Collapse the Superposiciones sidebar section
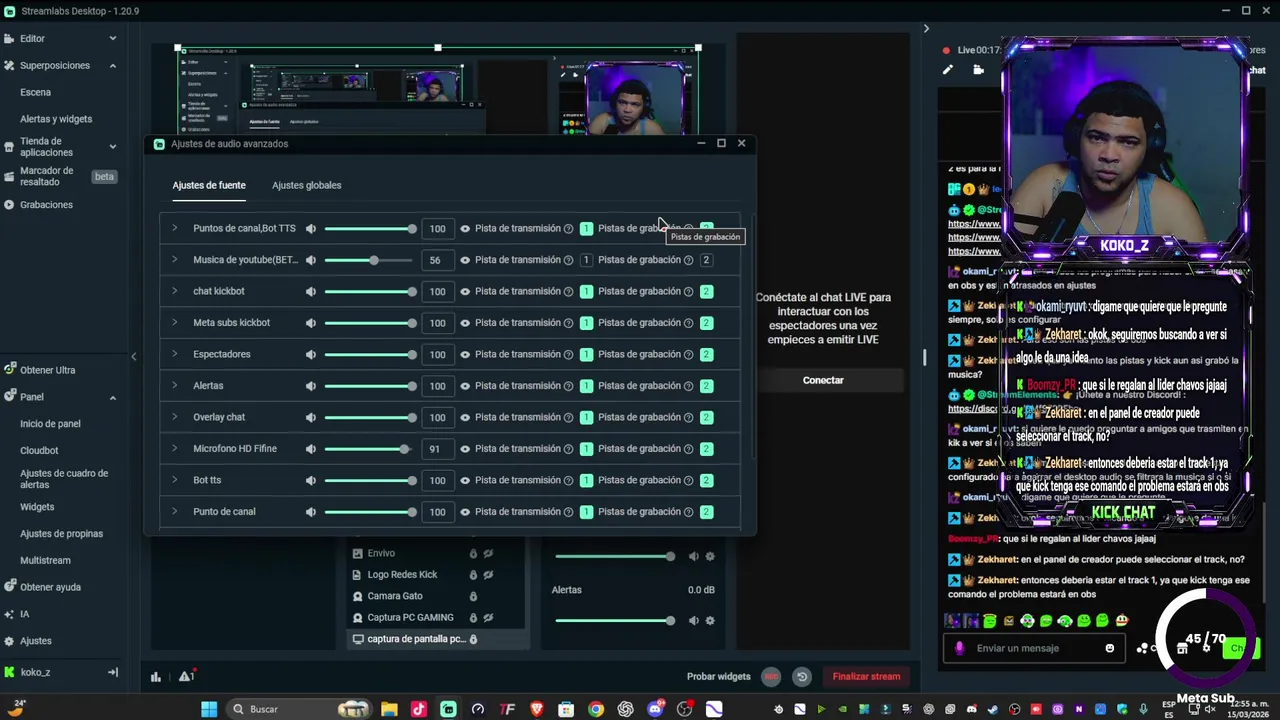 (112, 66)
